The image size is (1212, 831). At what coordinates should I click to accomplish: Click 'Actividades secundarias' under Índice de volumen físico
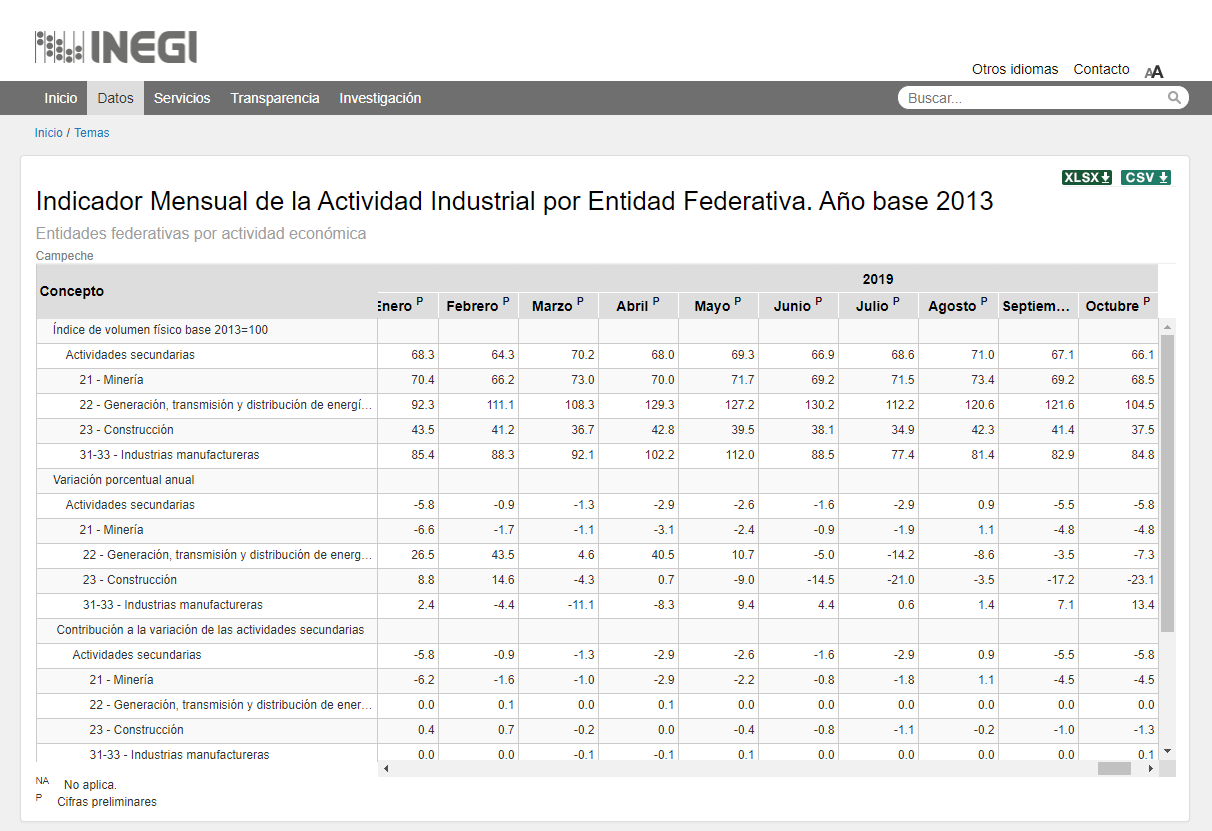click(130, 355)
